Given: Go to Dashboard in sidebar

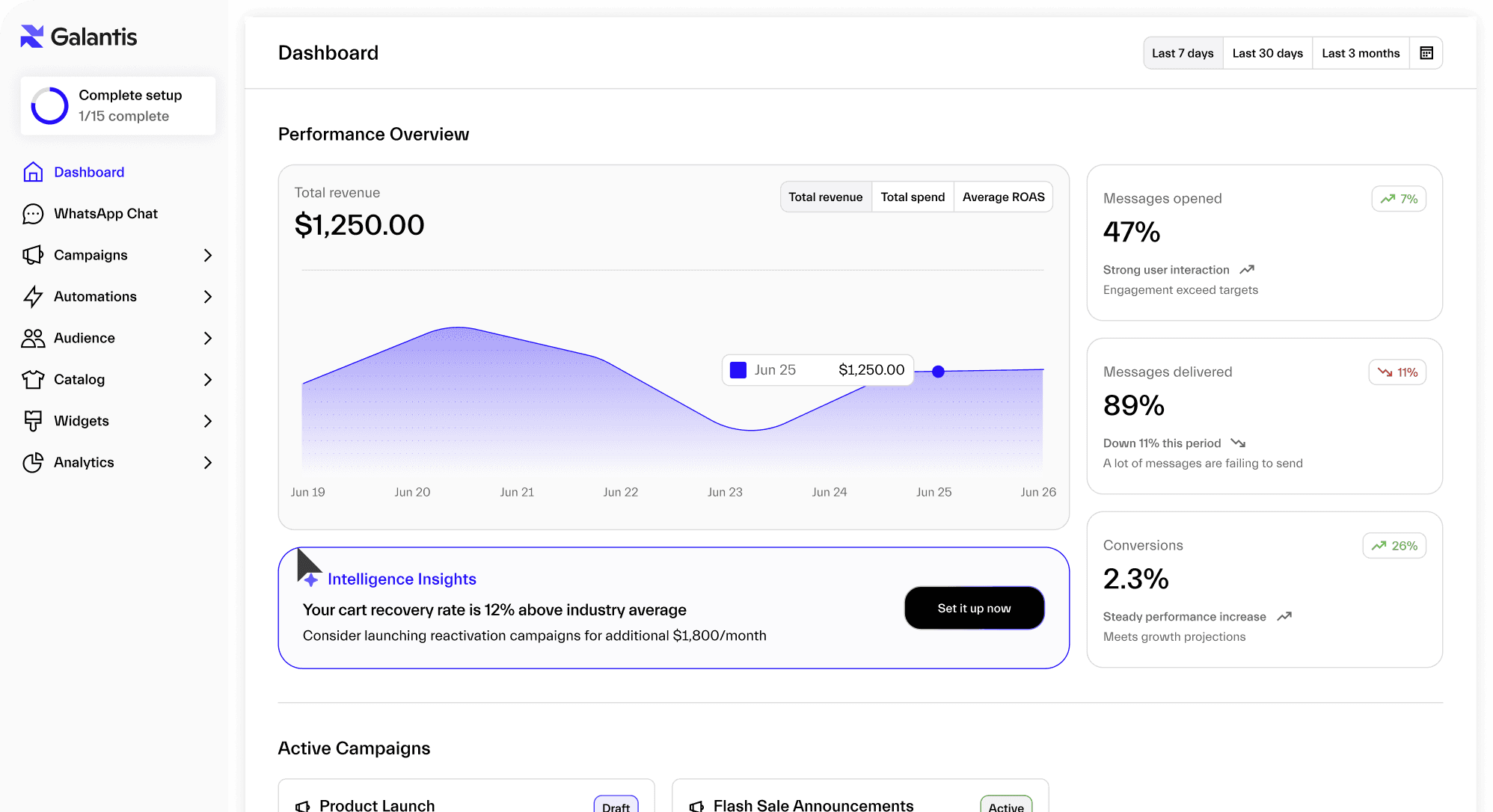Looking at the screenshot, I should pyautogui.click(x=89, y=173).
